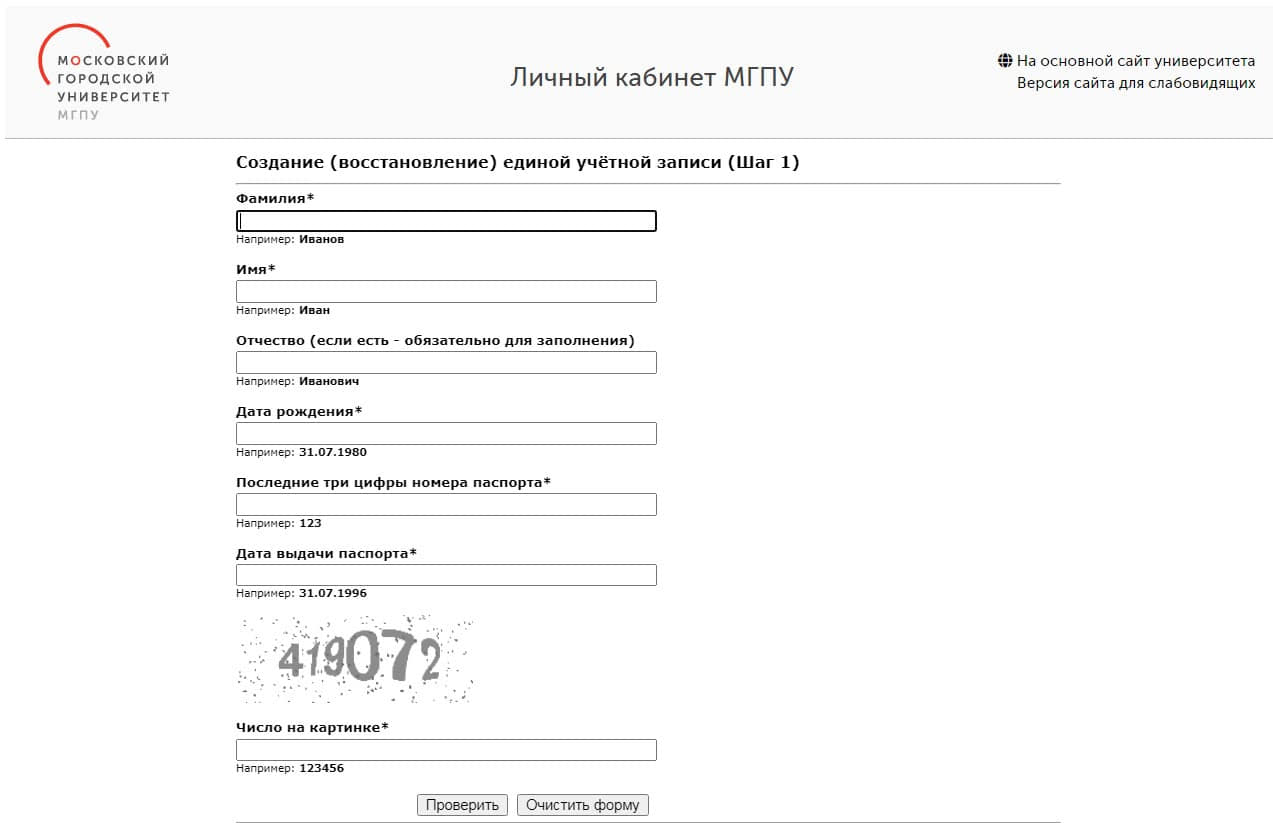Click the 'Дата рождения*' label text
Viewport: 1273px width, 823px height.
coord(299,411)
